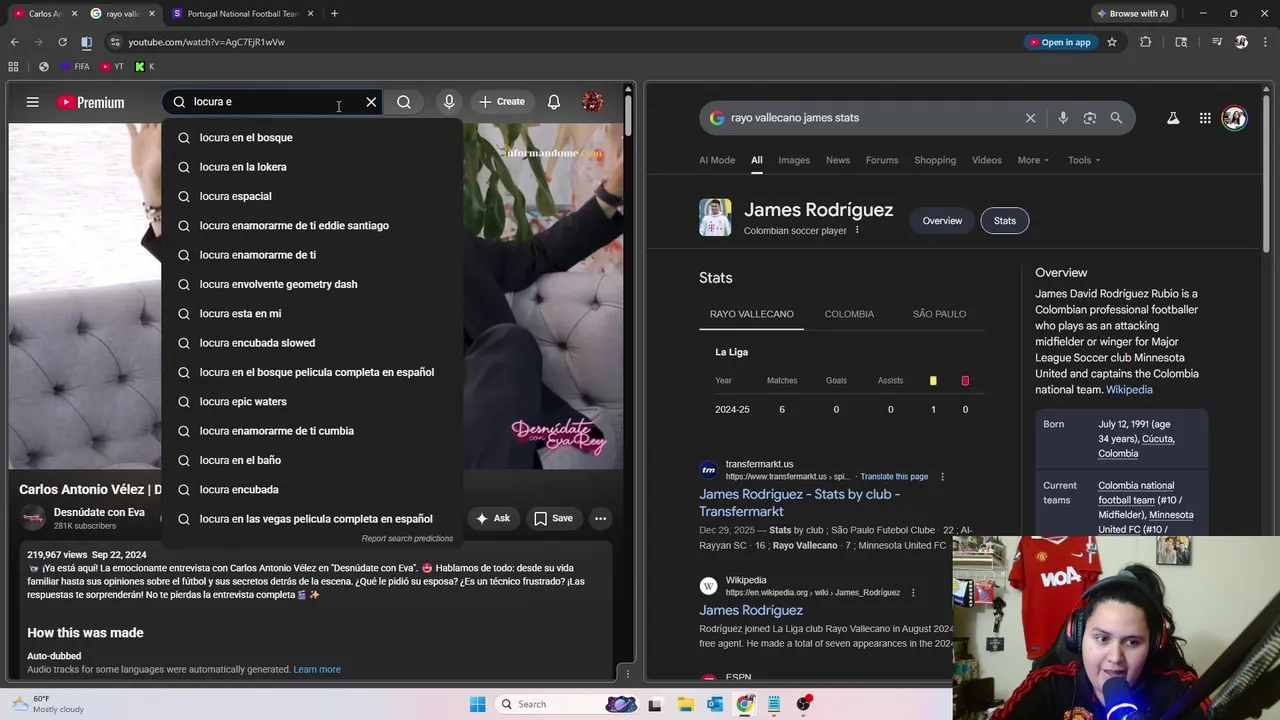Switch stats to the SÃO PAULO tab
Viewport: 1280px width, 720px height.
939,314
